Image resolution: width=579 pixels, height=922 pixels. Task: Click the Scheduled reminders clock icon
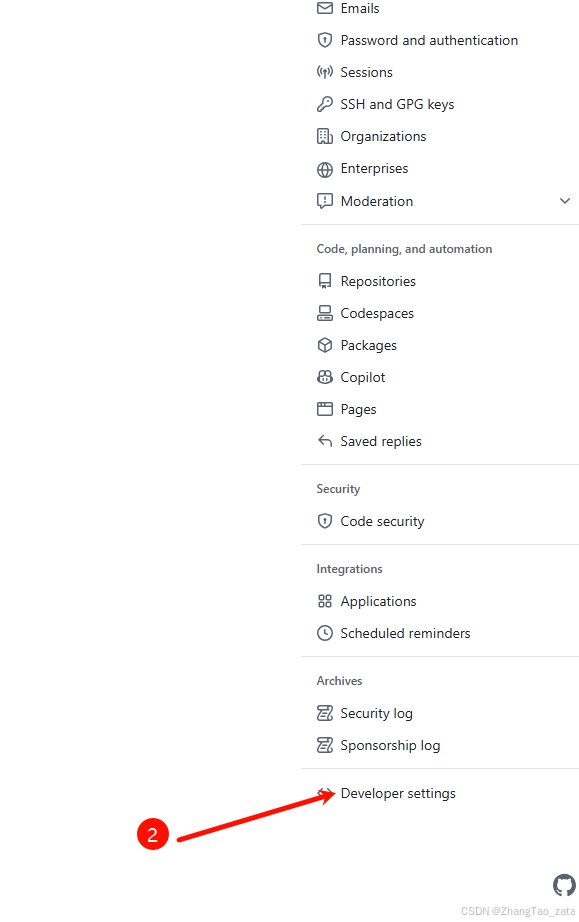pyautogui.click(x=324, y=633)
